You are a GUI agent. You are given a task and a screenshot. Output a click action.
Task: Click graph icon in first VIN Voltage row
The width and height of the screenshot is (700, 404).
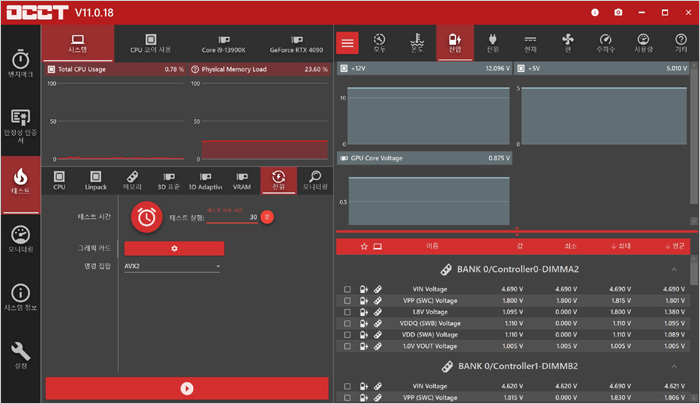point(364,289)
